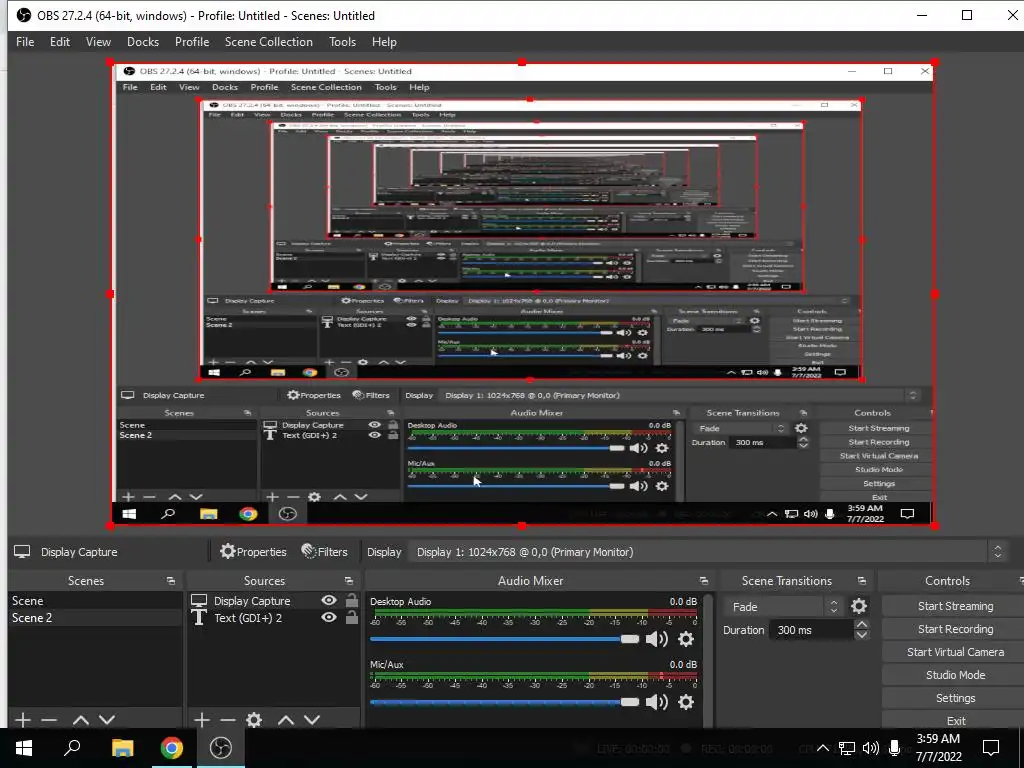The width and height of the screenshot is (1024, 768).
Task: Remove selected scene with minus icon
Action: coord(49,720)
